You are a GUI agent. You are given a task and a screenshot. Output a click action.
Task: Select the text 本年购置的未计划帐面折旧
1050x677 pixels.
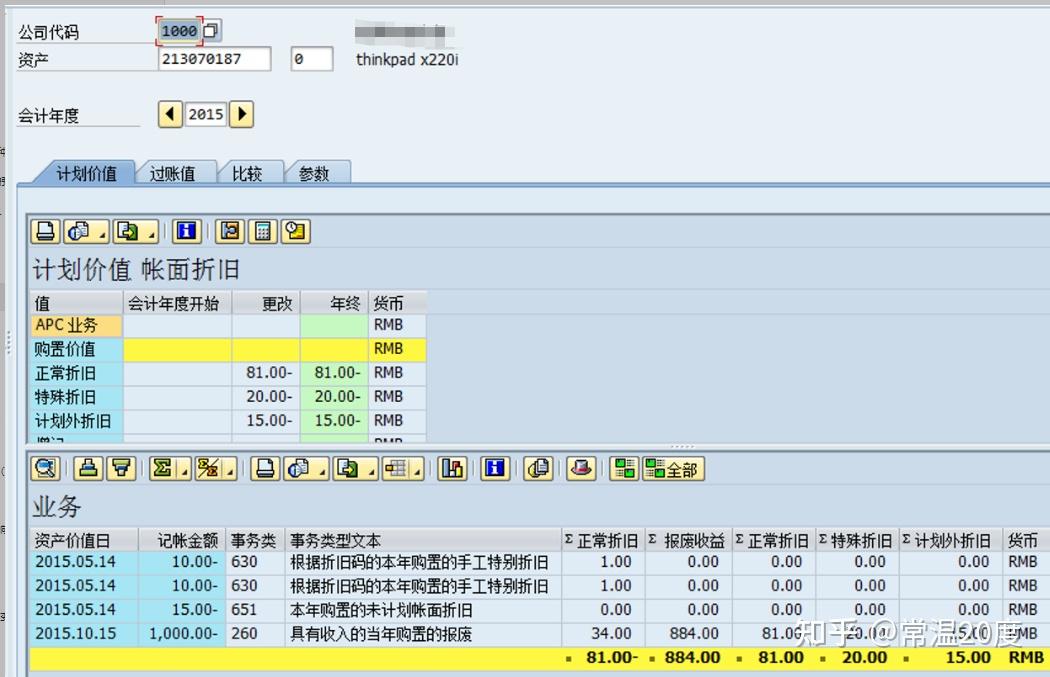click(381, 609)
